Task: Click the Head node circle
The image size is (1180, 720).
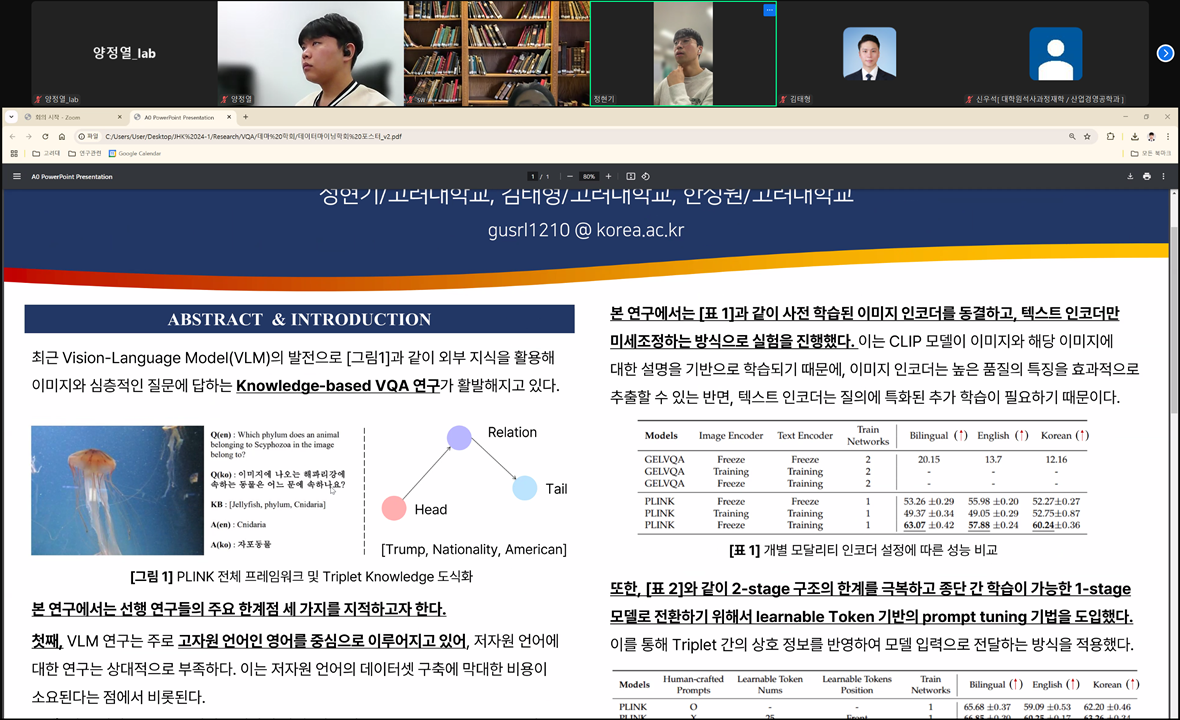Action: click(394, 509)
